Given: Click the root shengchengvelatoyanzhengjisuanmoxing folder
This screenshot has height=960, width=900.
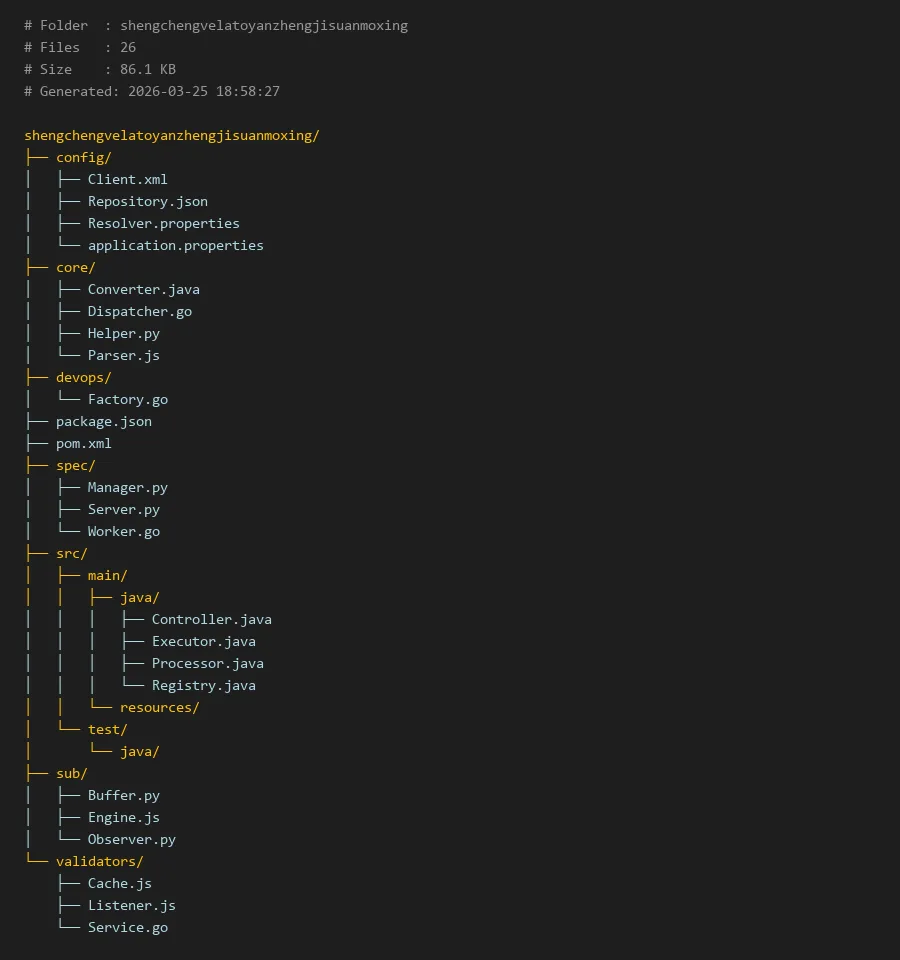Looking at the screenshot, I should 171,135.
